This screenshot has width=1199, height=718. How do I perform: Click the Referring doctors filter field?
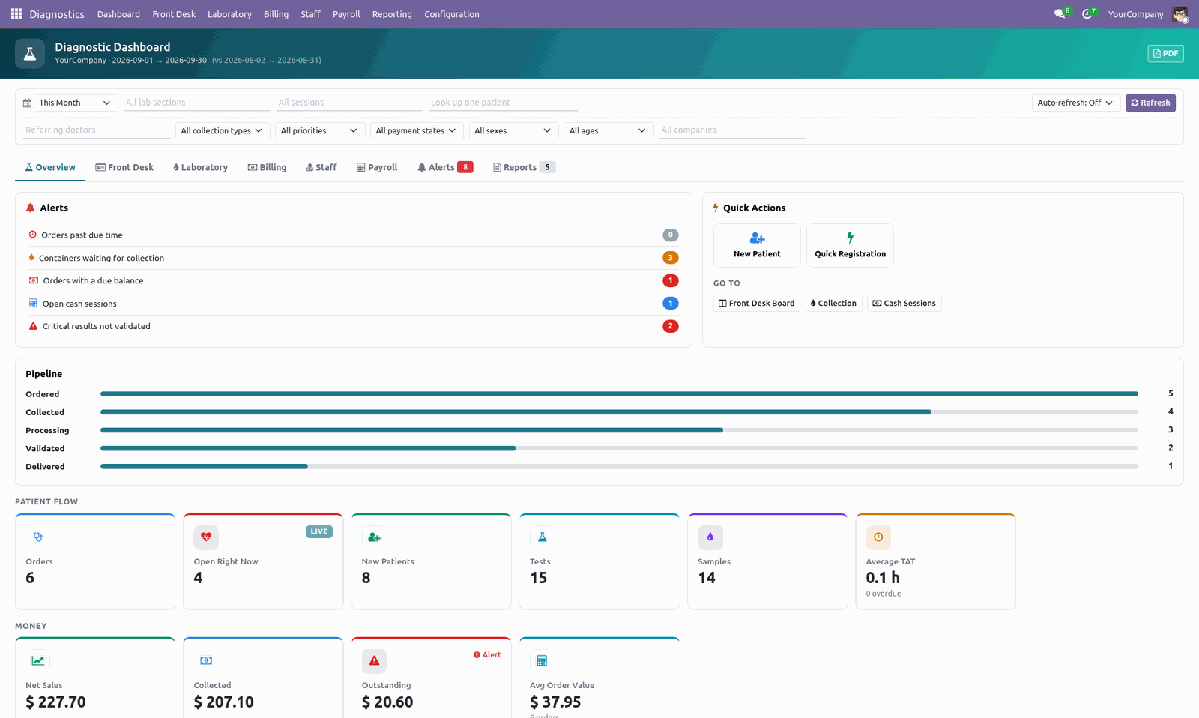(96, 130)
